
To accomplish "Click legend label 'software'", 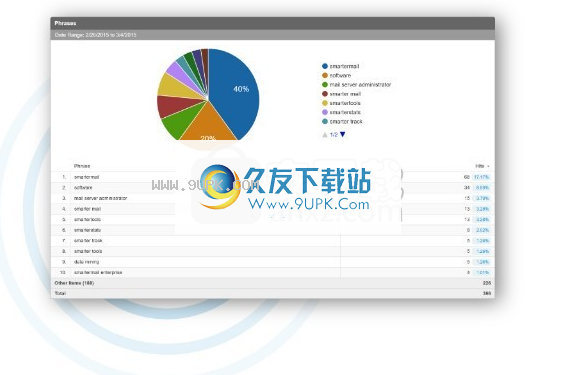I will point(340,75).
